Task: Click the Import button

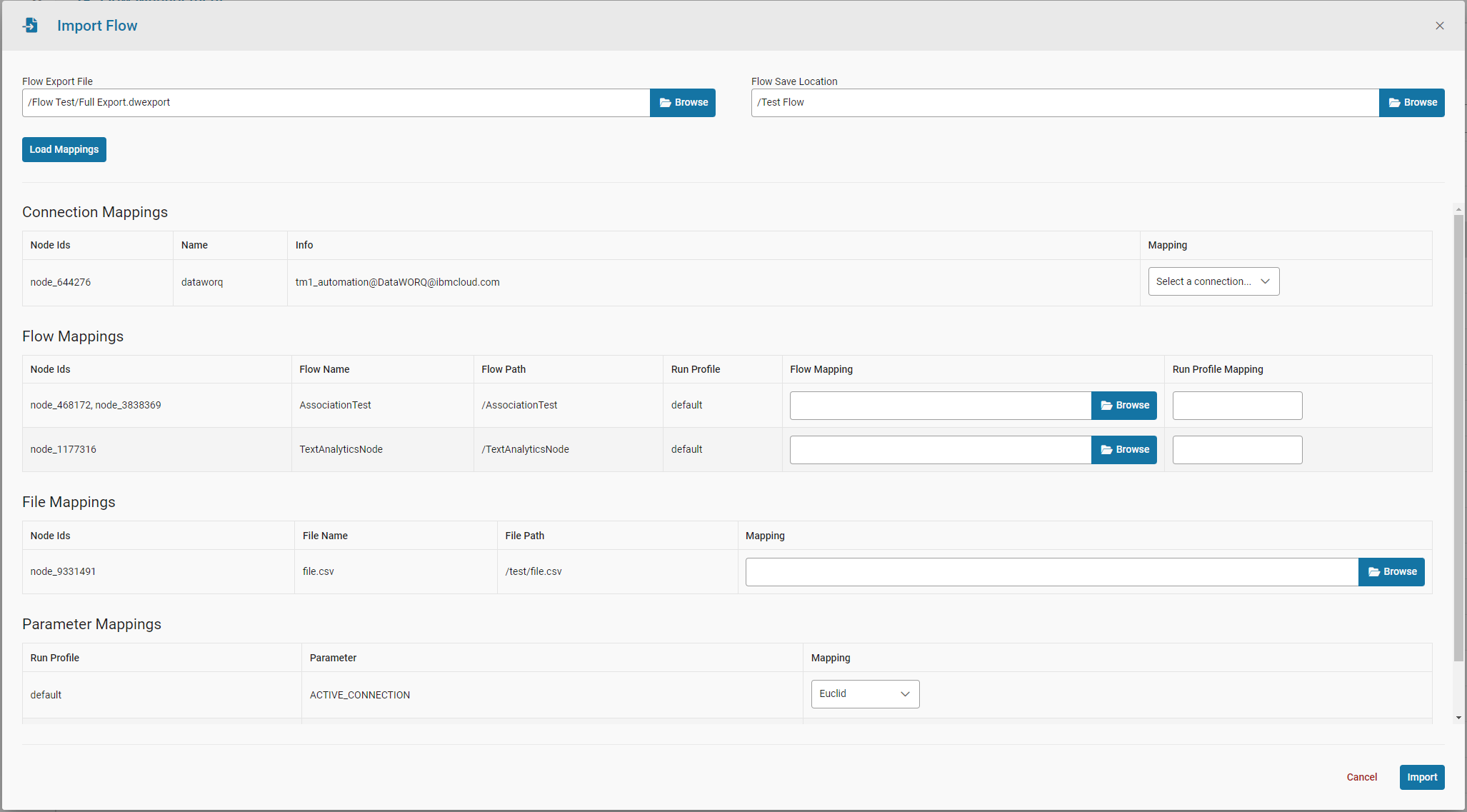Action: (x=1422, y=777)
